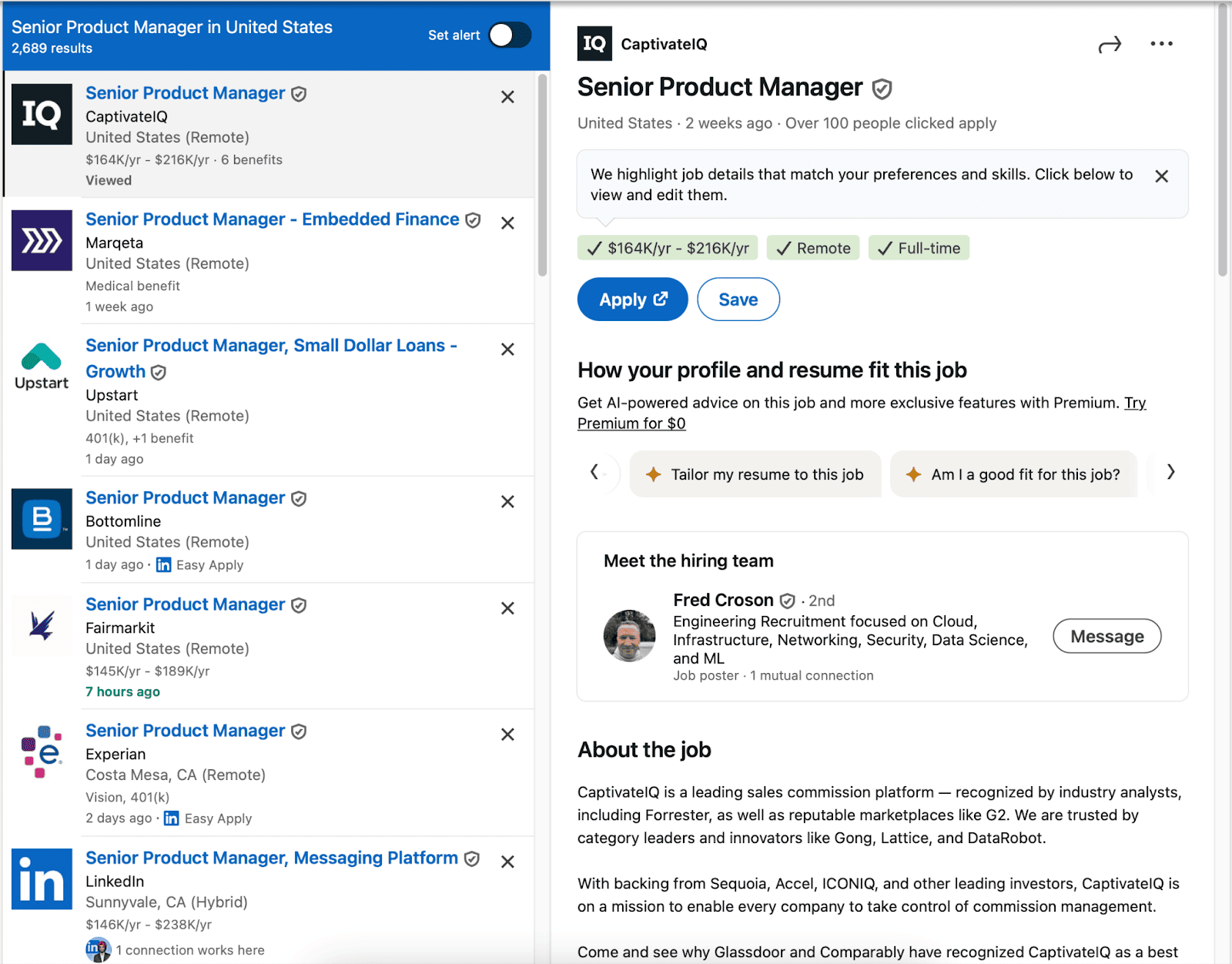Click the Apply button

tap(632, 300)
